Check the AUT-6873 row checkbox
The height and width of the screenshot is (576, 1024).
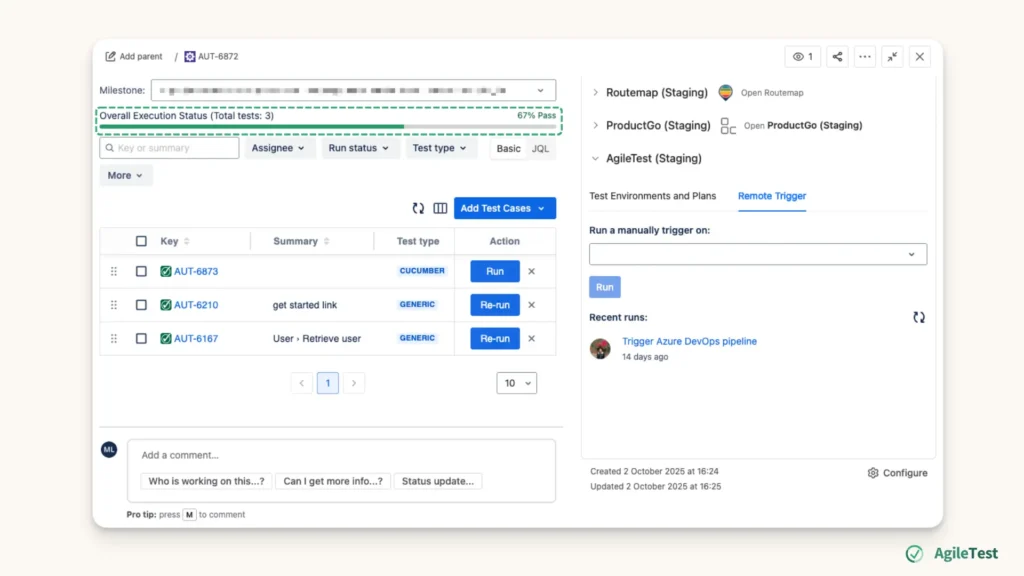tap(141, 271)
